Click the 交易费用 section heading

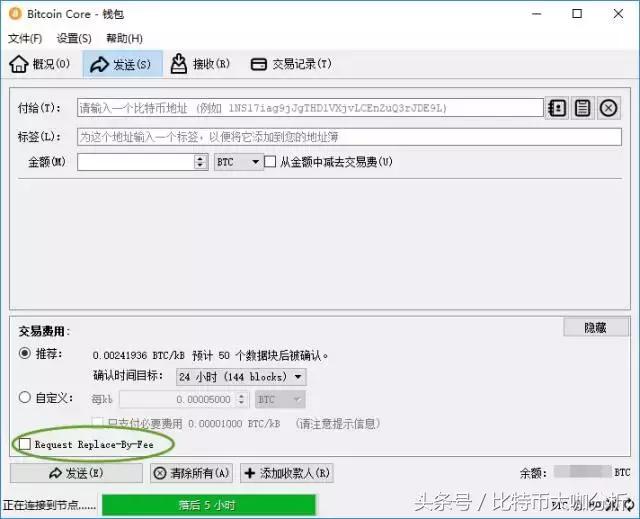44,331
